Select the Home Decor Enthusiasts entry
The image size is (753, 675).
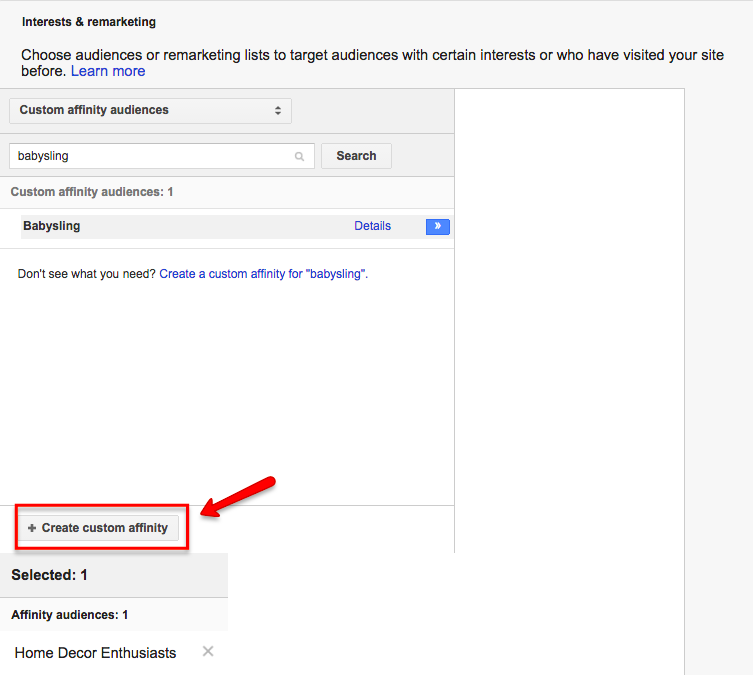[x=95, y=653]
